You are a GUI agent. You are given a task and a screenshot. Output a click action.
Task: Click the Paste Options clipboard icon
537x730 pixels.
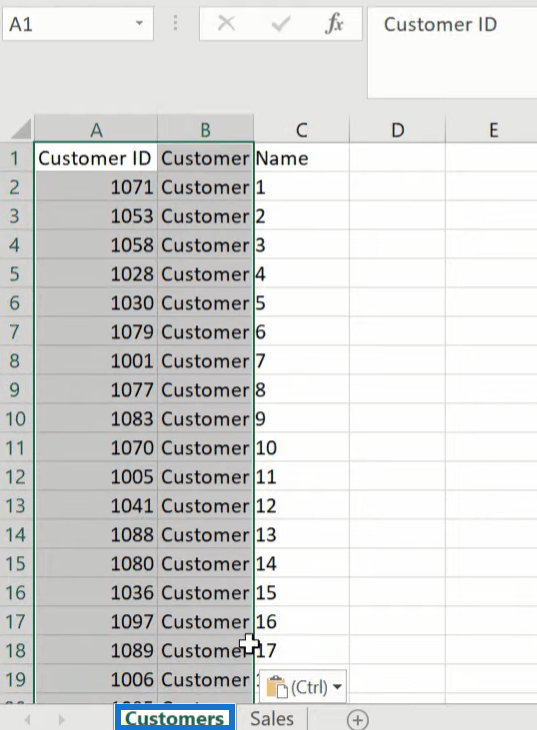click(278, 687)
